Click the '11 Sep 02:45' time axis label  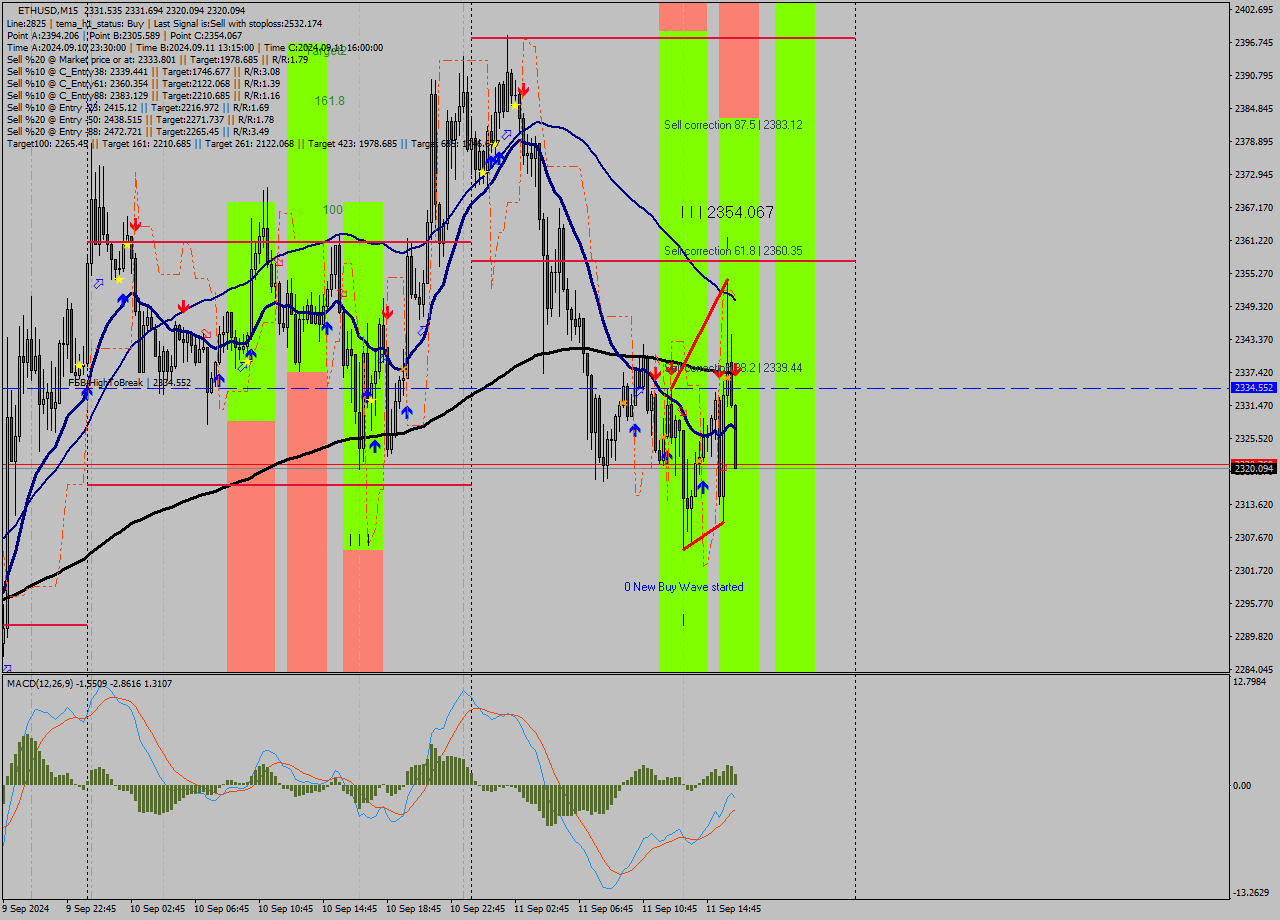point(542,909)
